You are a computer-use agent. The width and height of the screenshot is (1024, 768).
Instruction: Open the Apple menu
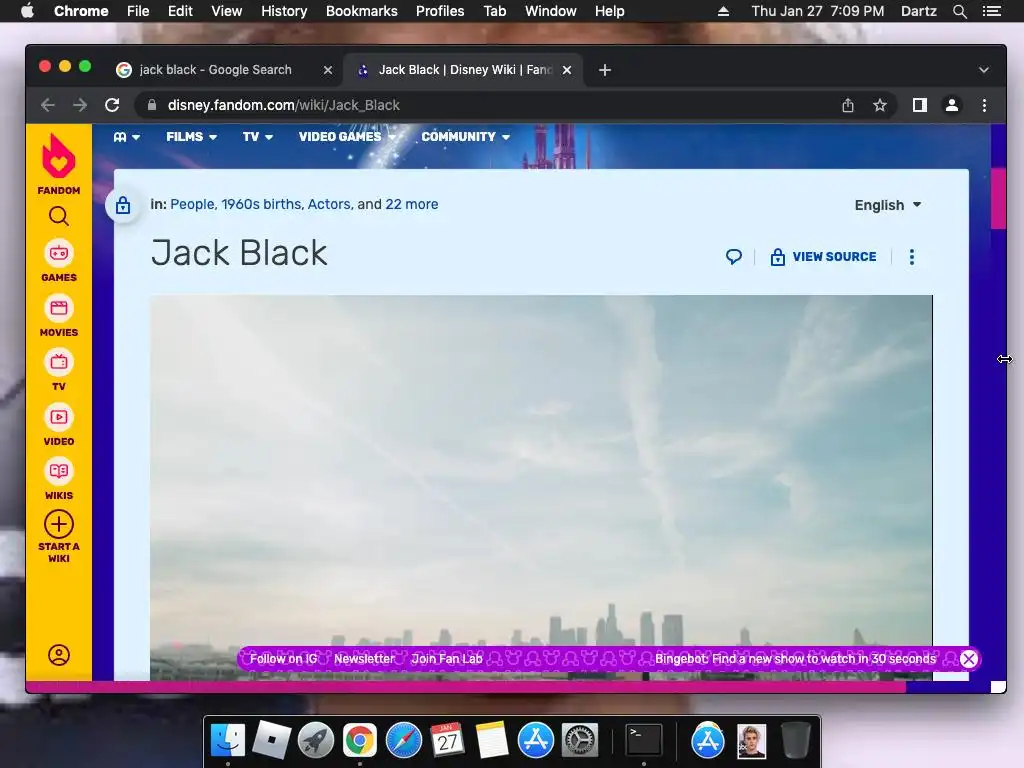[x=27, y=11]
